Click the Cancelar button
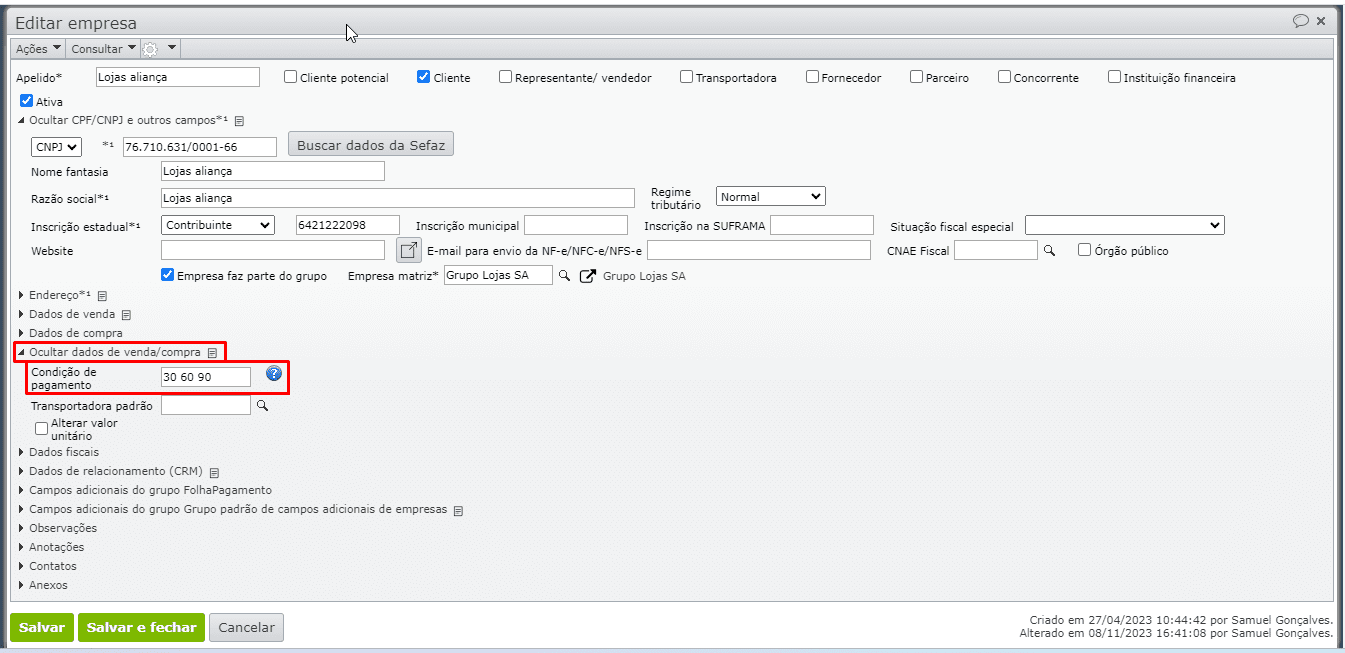The image size is (1345, 653). click(x=246, y=627)
